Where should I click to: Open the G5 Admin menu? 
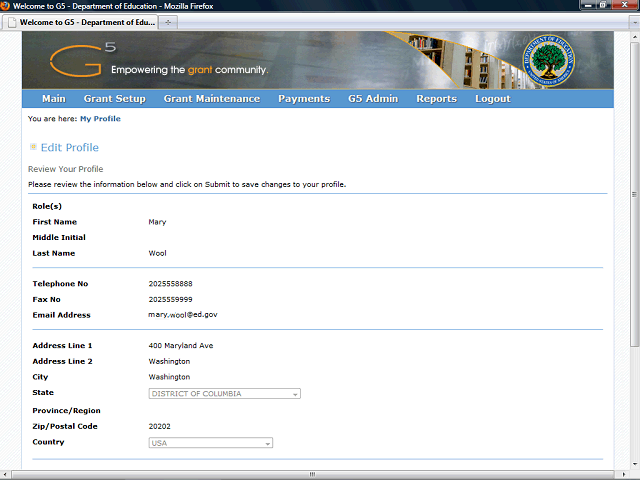(373, 99)
